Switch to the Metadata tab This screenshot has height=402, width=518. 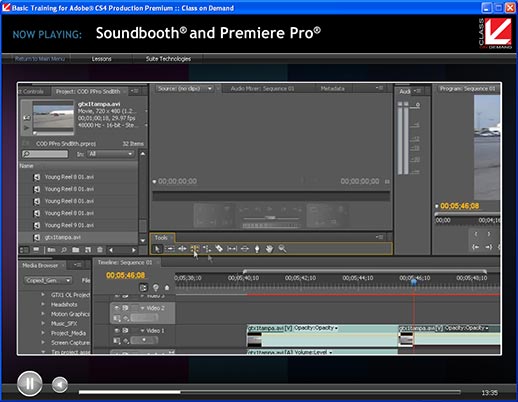(332, 89)
